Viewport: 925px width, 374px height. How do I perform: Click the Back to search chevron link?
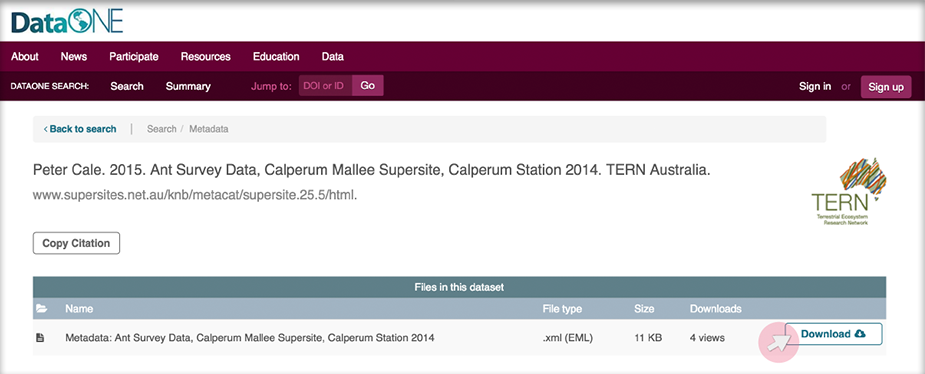tap(80, 129)
